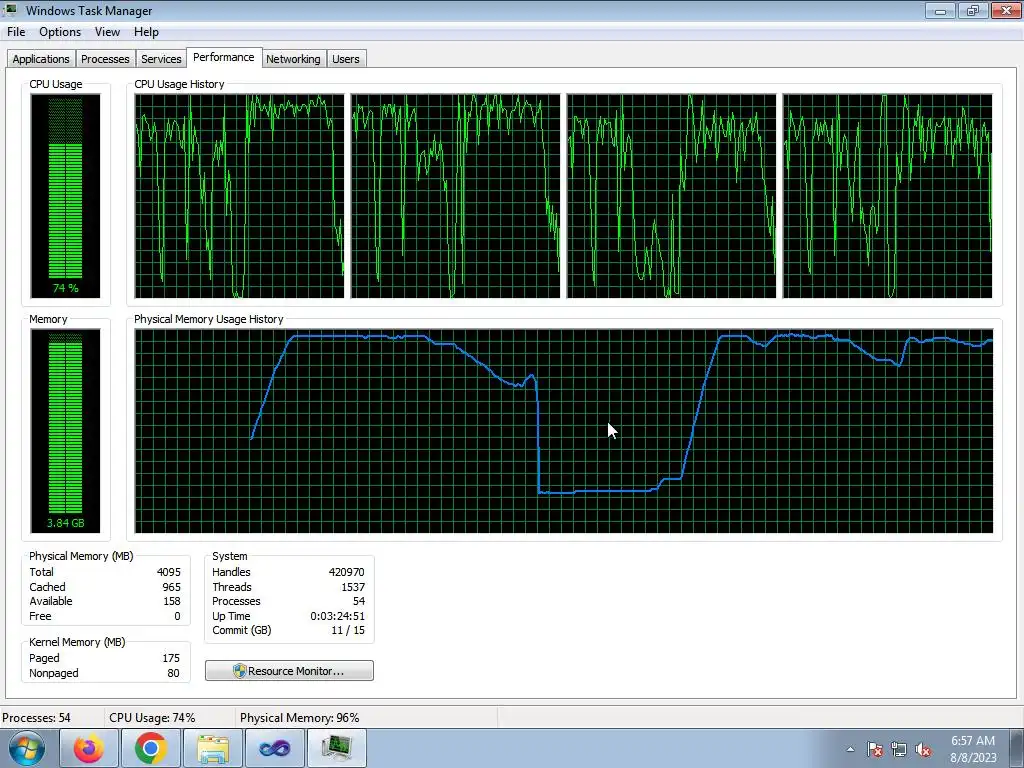The height and width of the screenshot is (768, 1024).
Task: Click the fourth CPU usage history graph
Action: pyautogui.click(x=888, y=196)
